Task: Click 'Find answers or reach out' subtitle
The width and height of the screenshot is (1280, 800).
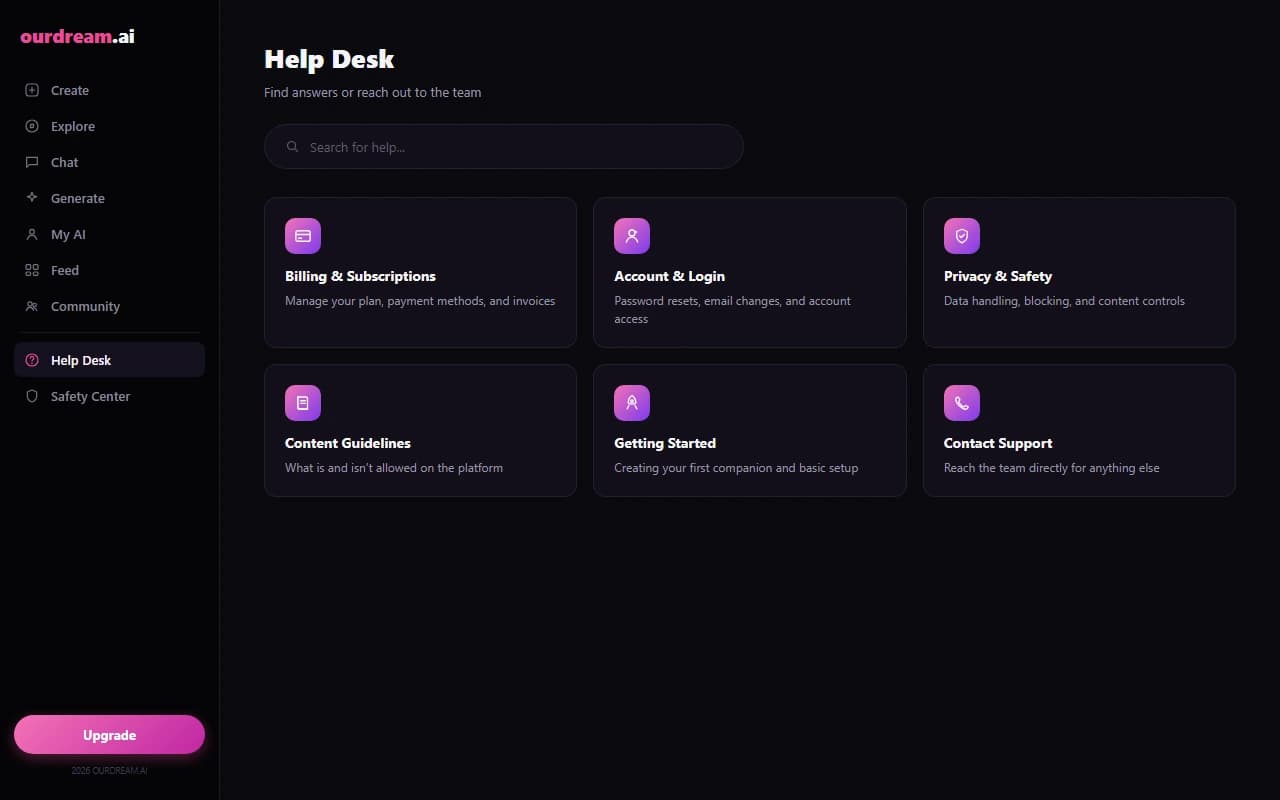Action: (372, 92)
